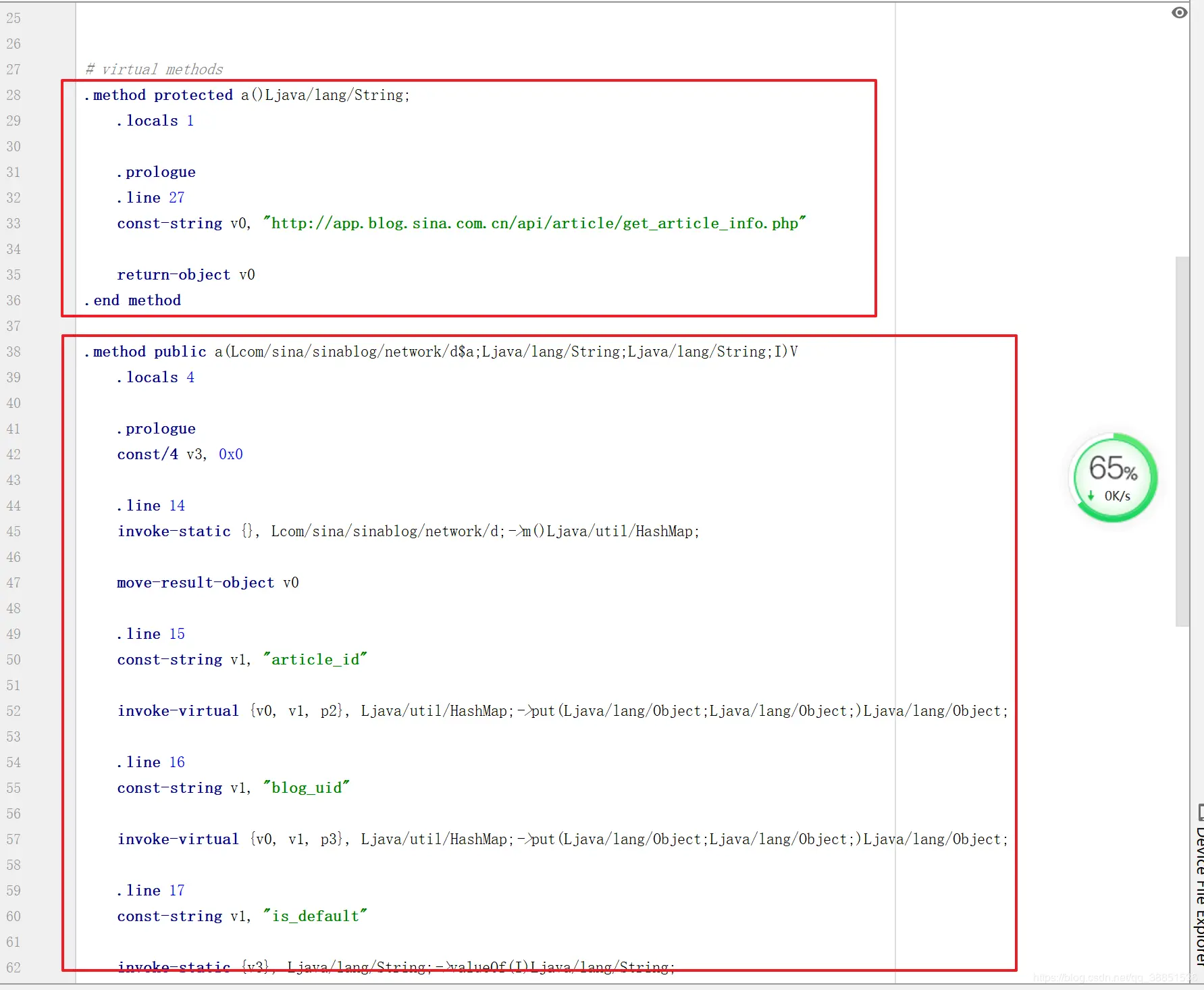Viewport: 1204px width, 990px height.
Task: Click the "blog_uid" const-string line
Action: [x=234, y=788]
